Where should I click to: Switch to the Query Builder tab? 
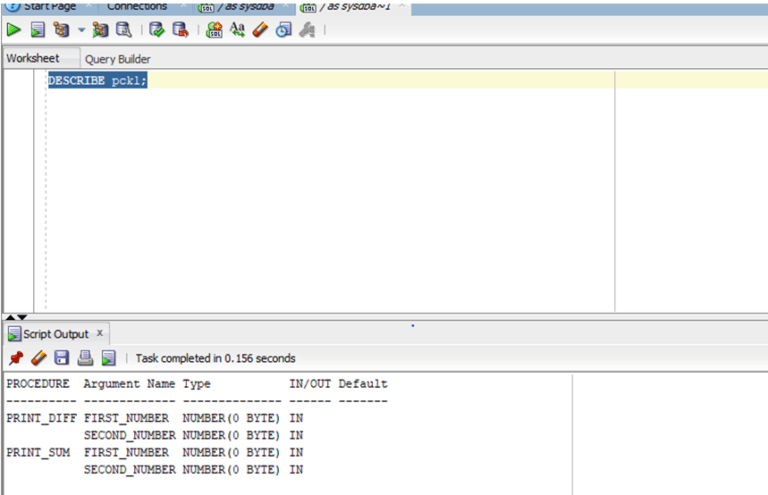(x=118, y=59)
